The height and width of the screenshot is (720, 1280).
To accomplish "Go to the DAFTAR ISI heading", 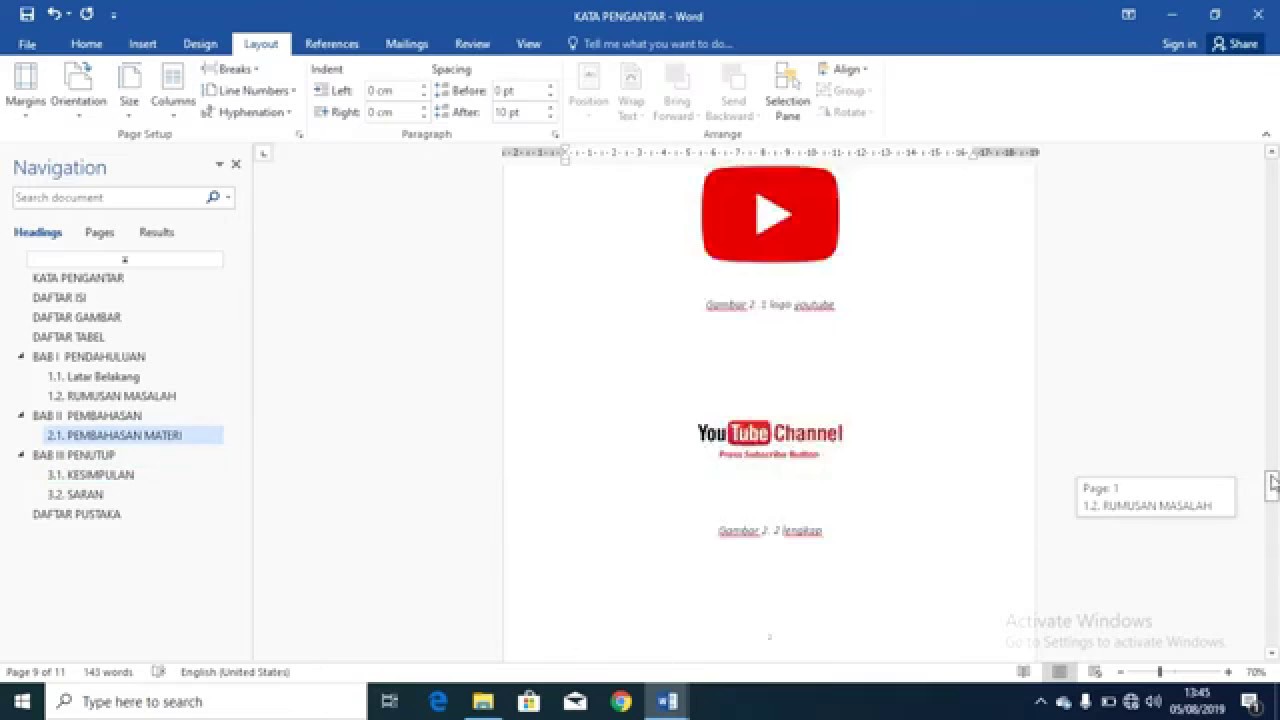I will (x=59, y=298).
